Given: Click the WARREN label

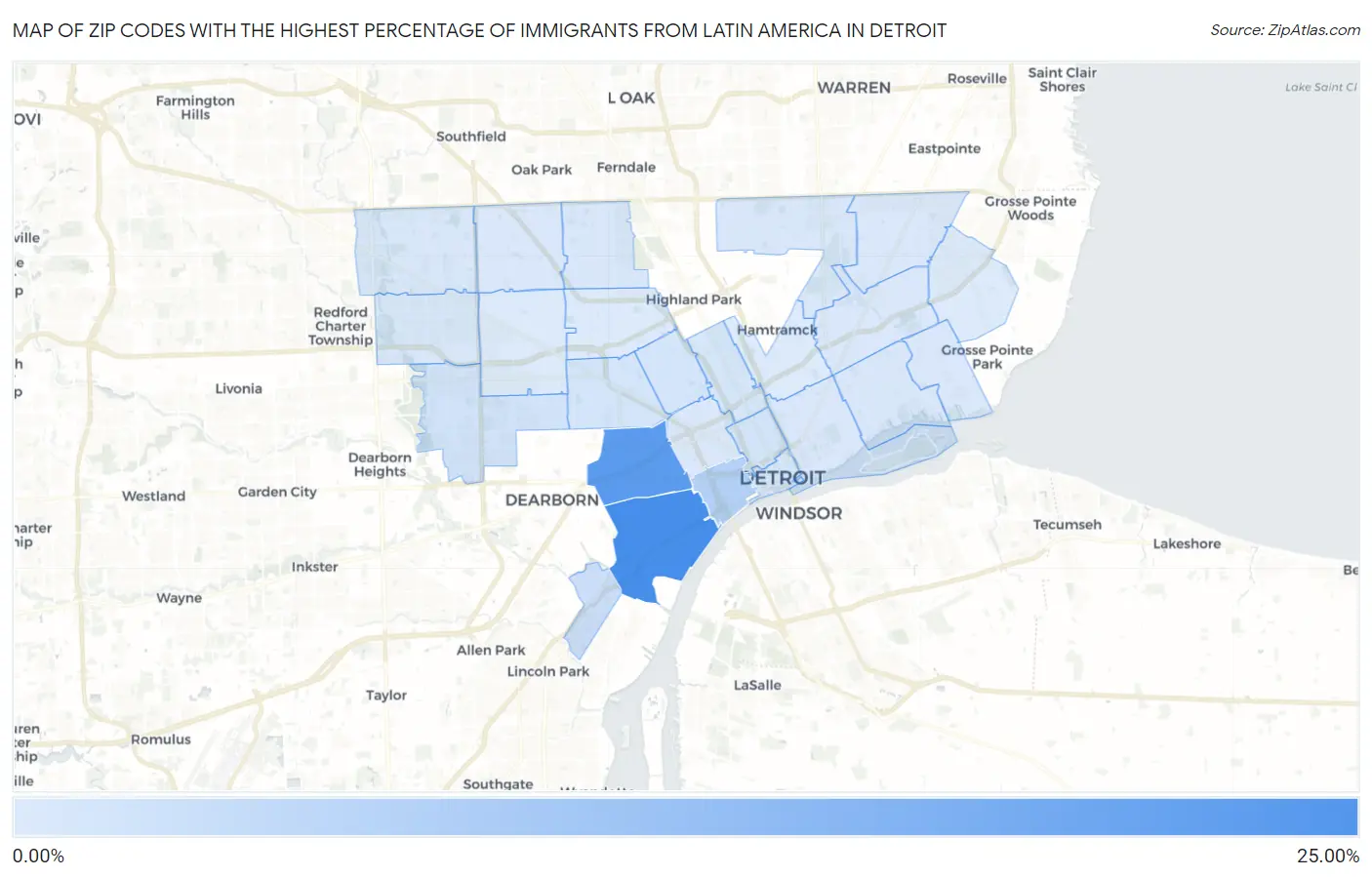Looking at the screenshot, I should [854, 88].
